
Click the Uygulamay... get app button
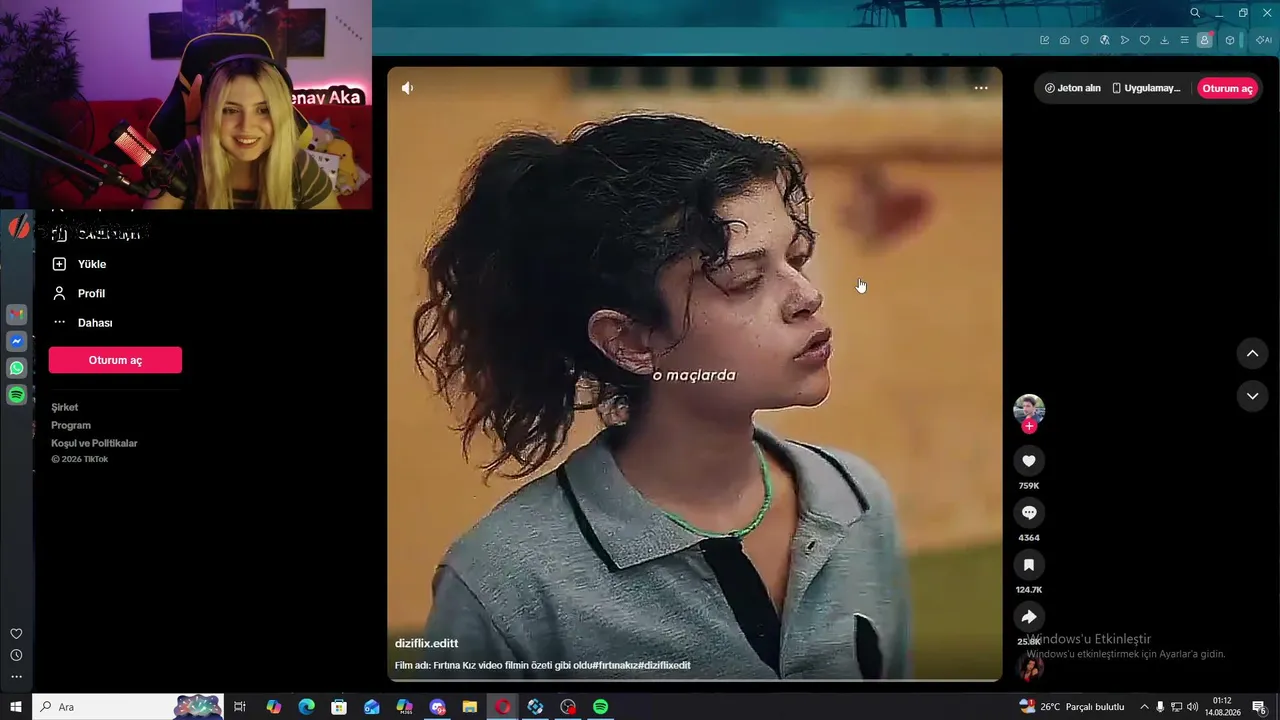[1146, 88]
